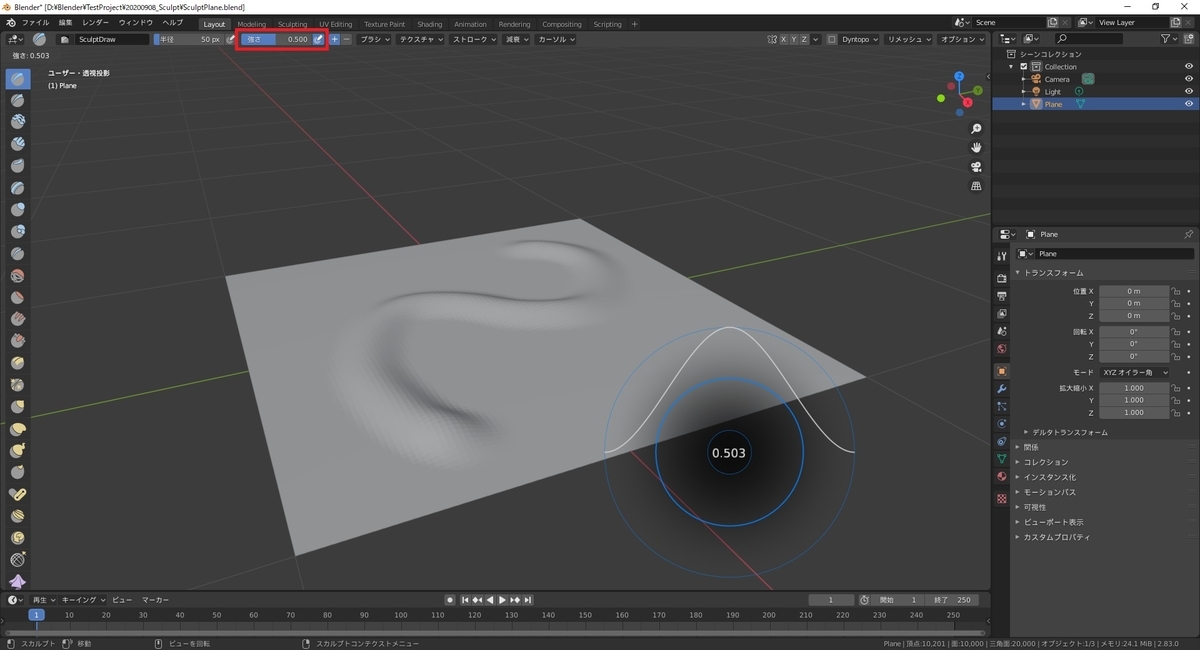Viewport: 1200px width, 650px height.
Task: Switch to the Sculpting workspace tab
Action: pyautogui.click(x=293, y=24)
